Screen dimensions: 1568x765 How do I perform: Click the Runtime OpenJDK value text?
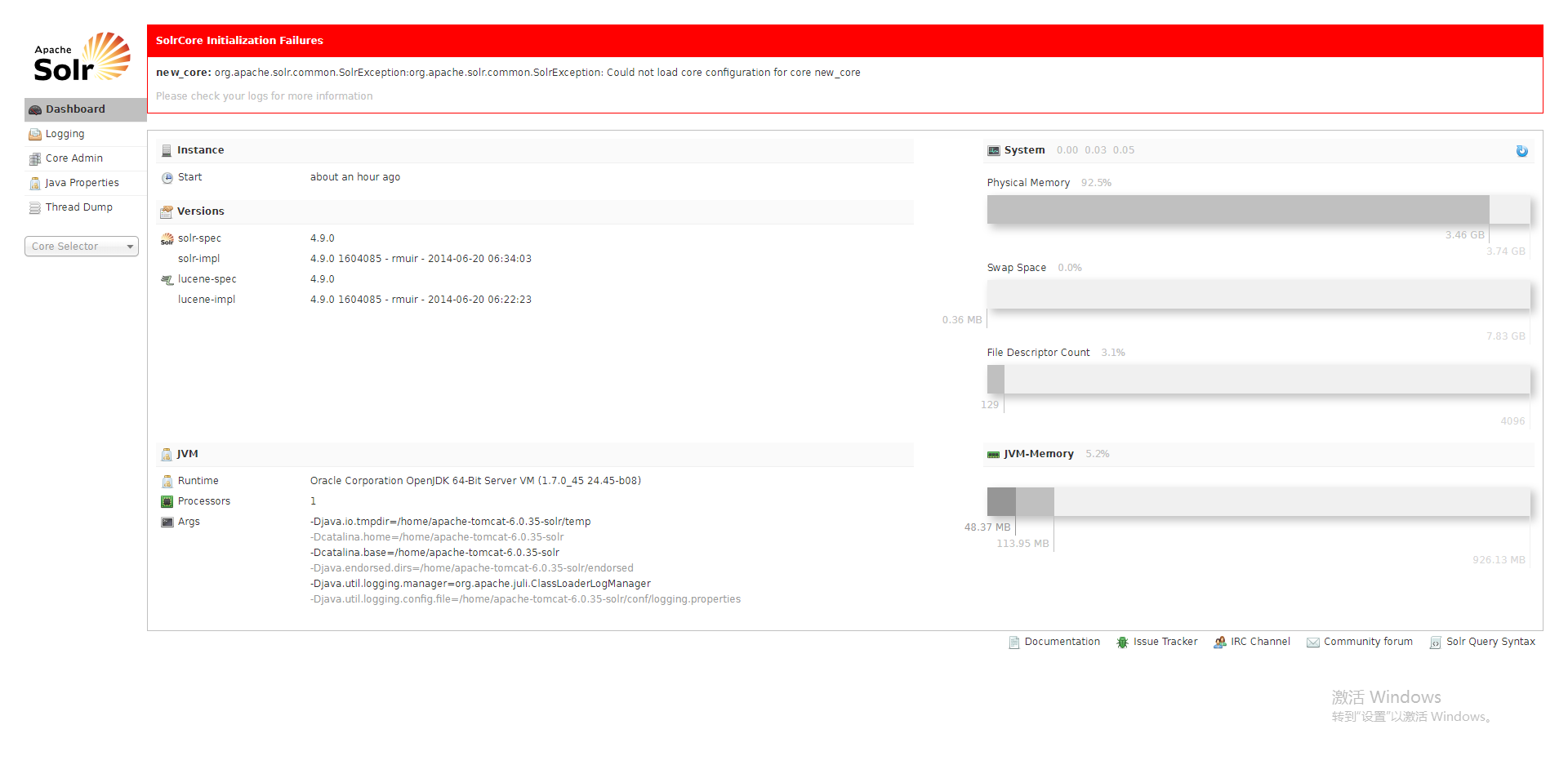tap(475, 481)
